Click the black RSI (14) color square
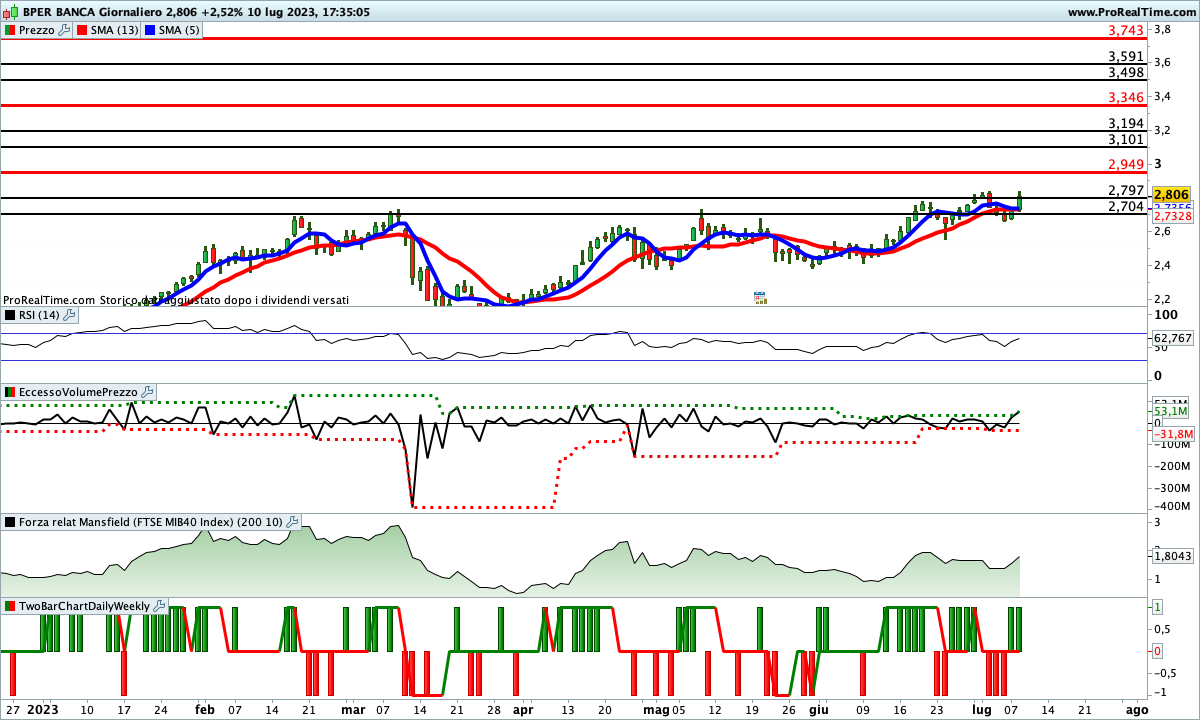This screenshot has width=1200, height=720. coord(10,315)
